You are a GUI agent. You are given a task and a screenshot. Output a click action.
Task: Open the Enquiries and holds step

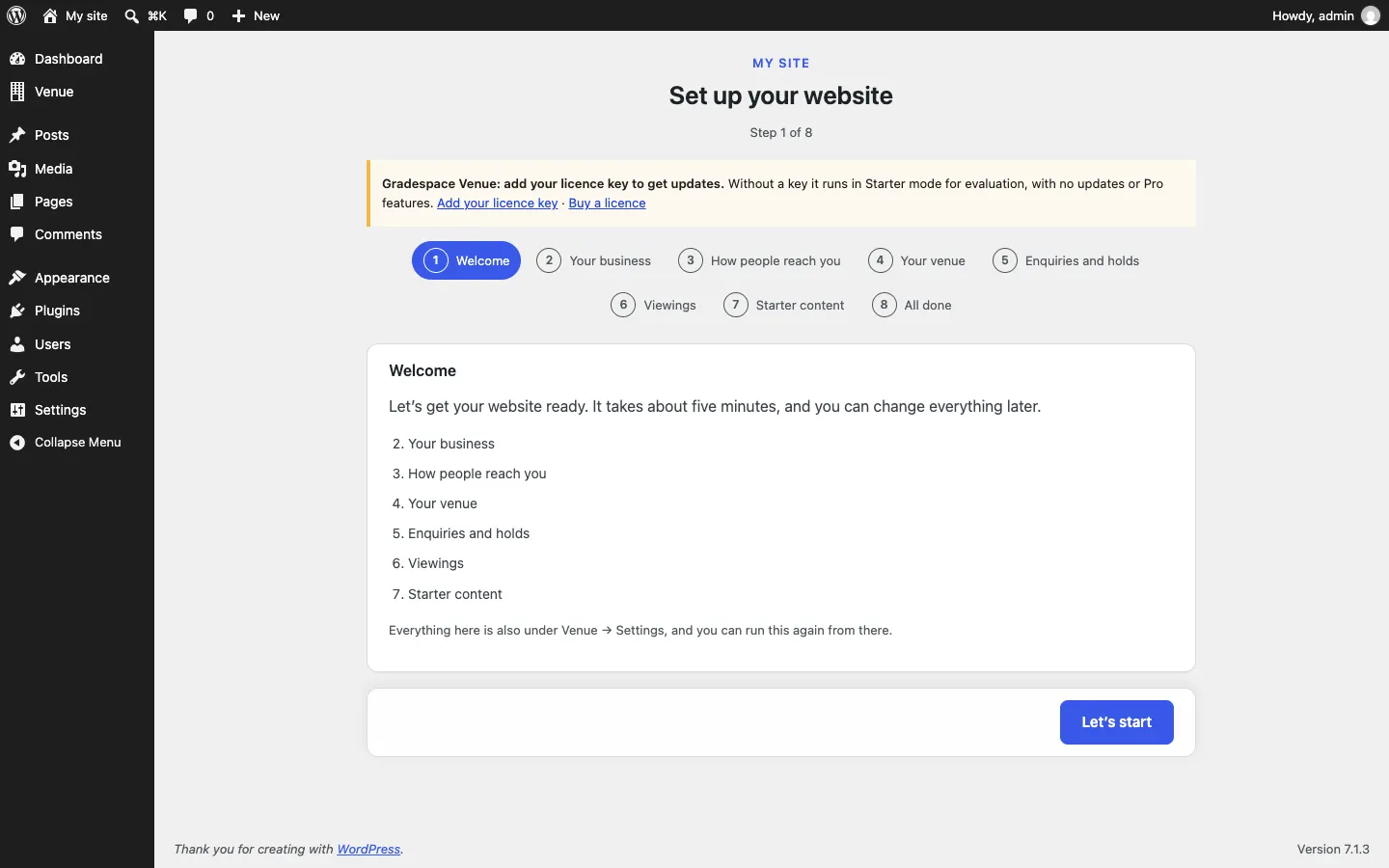(x=1067, y=260)
